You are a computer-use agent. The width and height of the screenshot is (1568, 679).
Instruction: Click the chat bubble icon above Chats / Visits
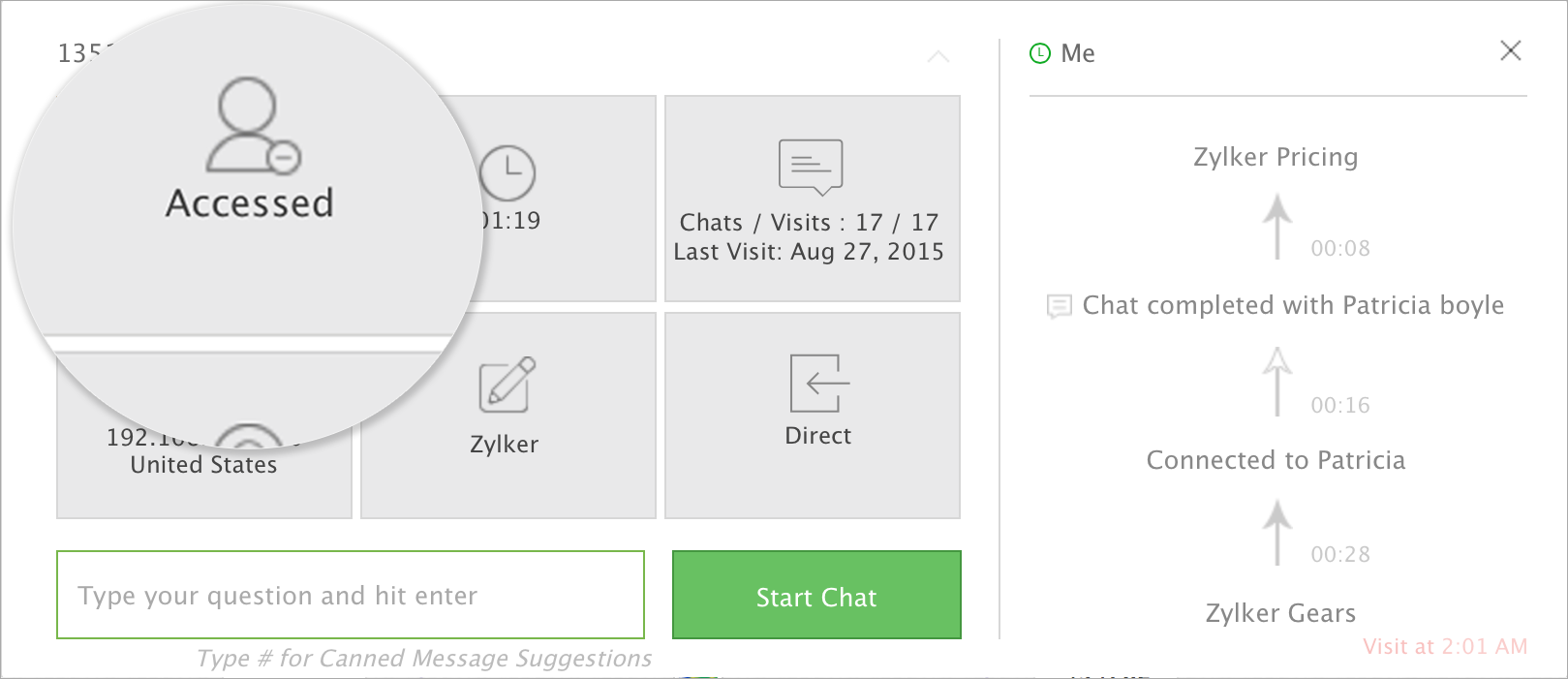point(811,167)
